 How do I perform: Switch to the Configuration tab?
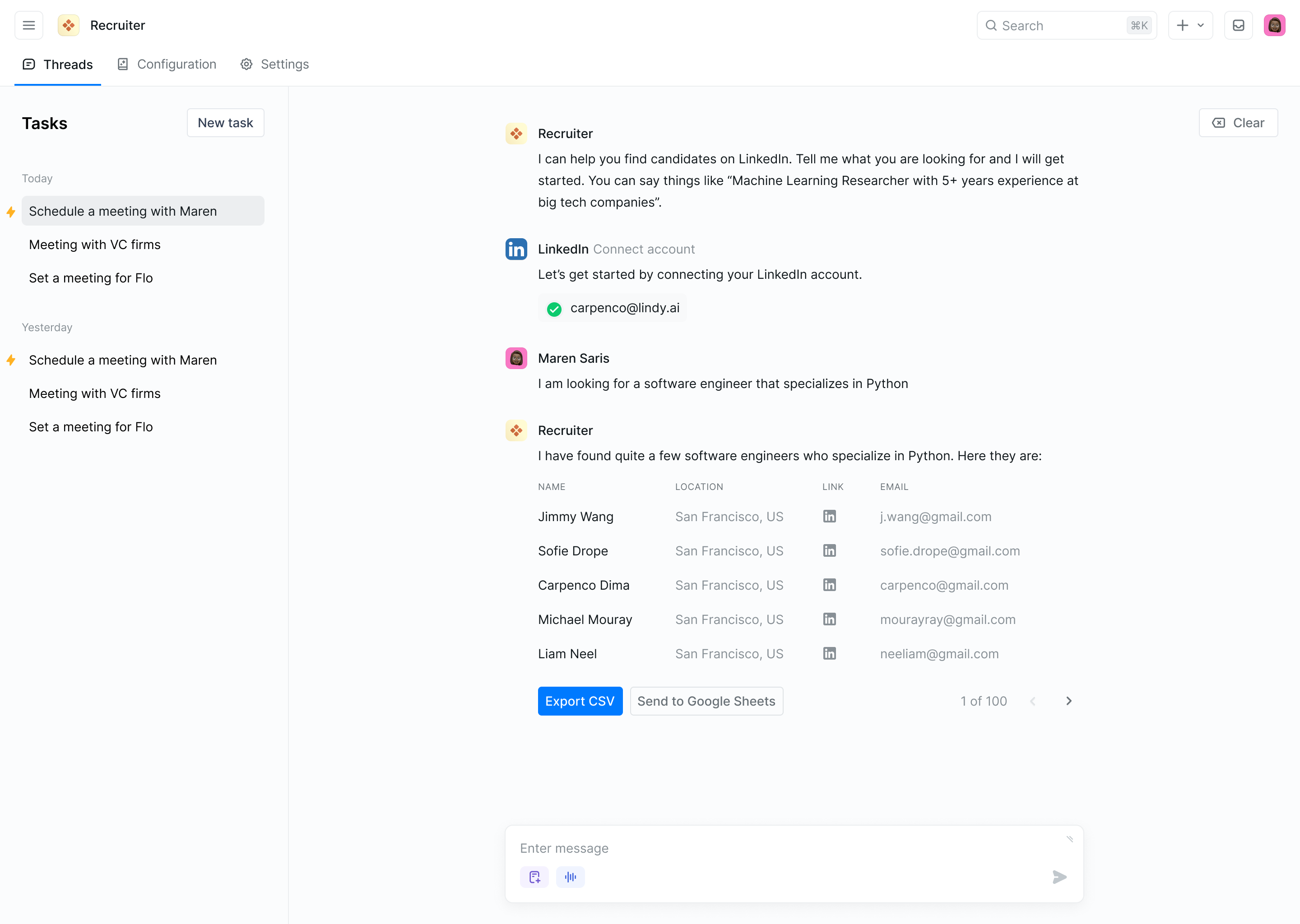tap(167, 65)
